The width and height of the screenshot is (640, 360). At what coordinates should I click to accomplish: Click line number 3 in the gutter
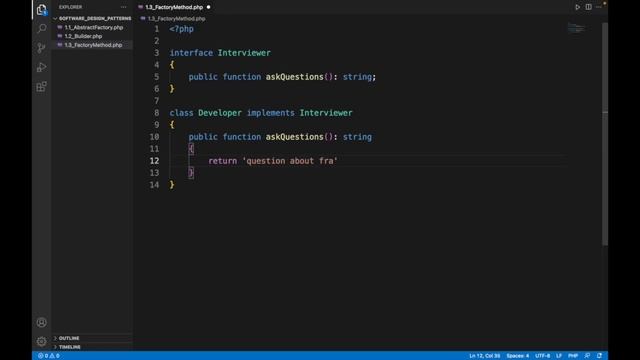click(x=157, y=53)
